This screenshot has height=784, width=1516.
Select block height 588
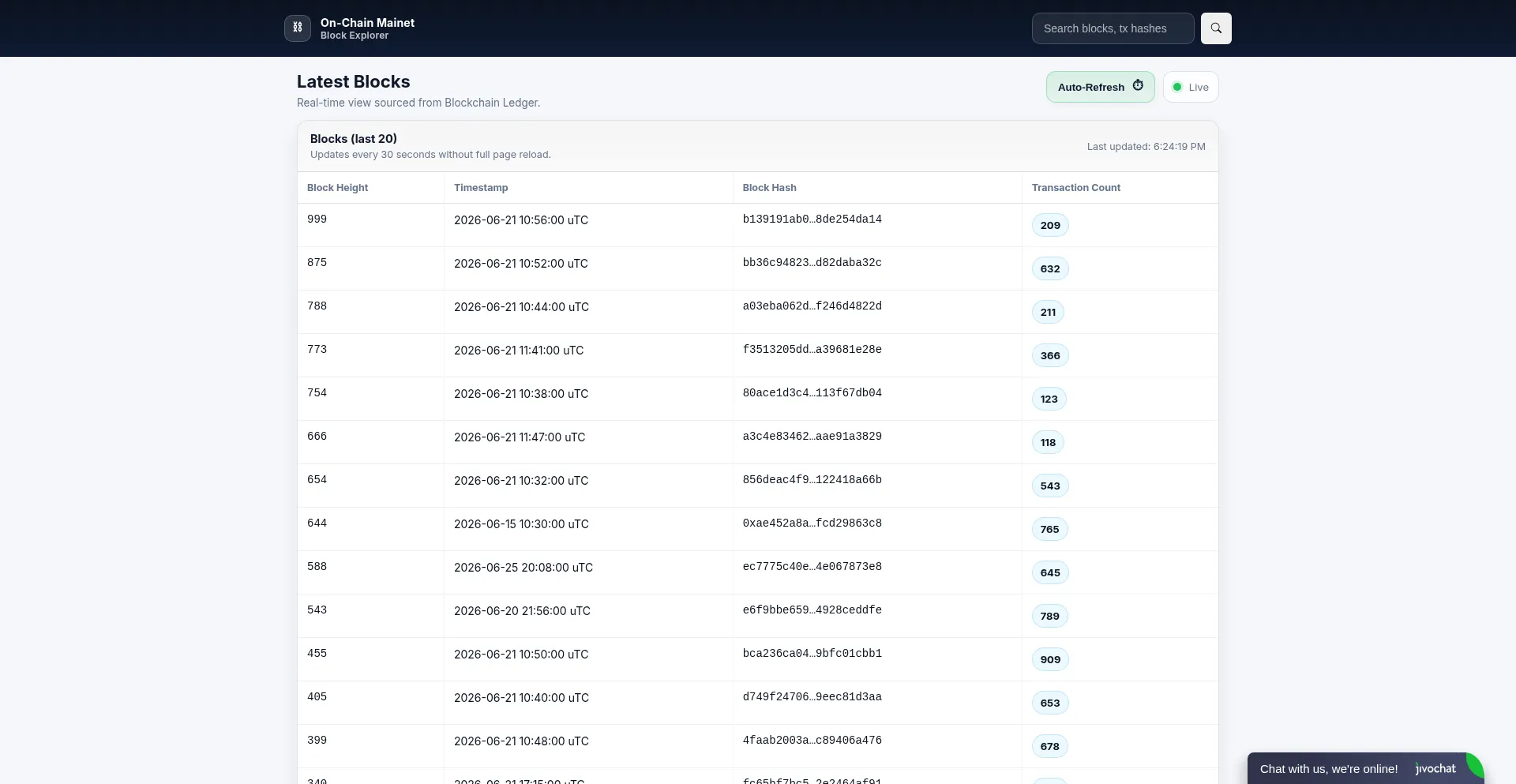(317, 567)
